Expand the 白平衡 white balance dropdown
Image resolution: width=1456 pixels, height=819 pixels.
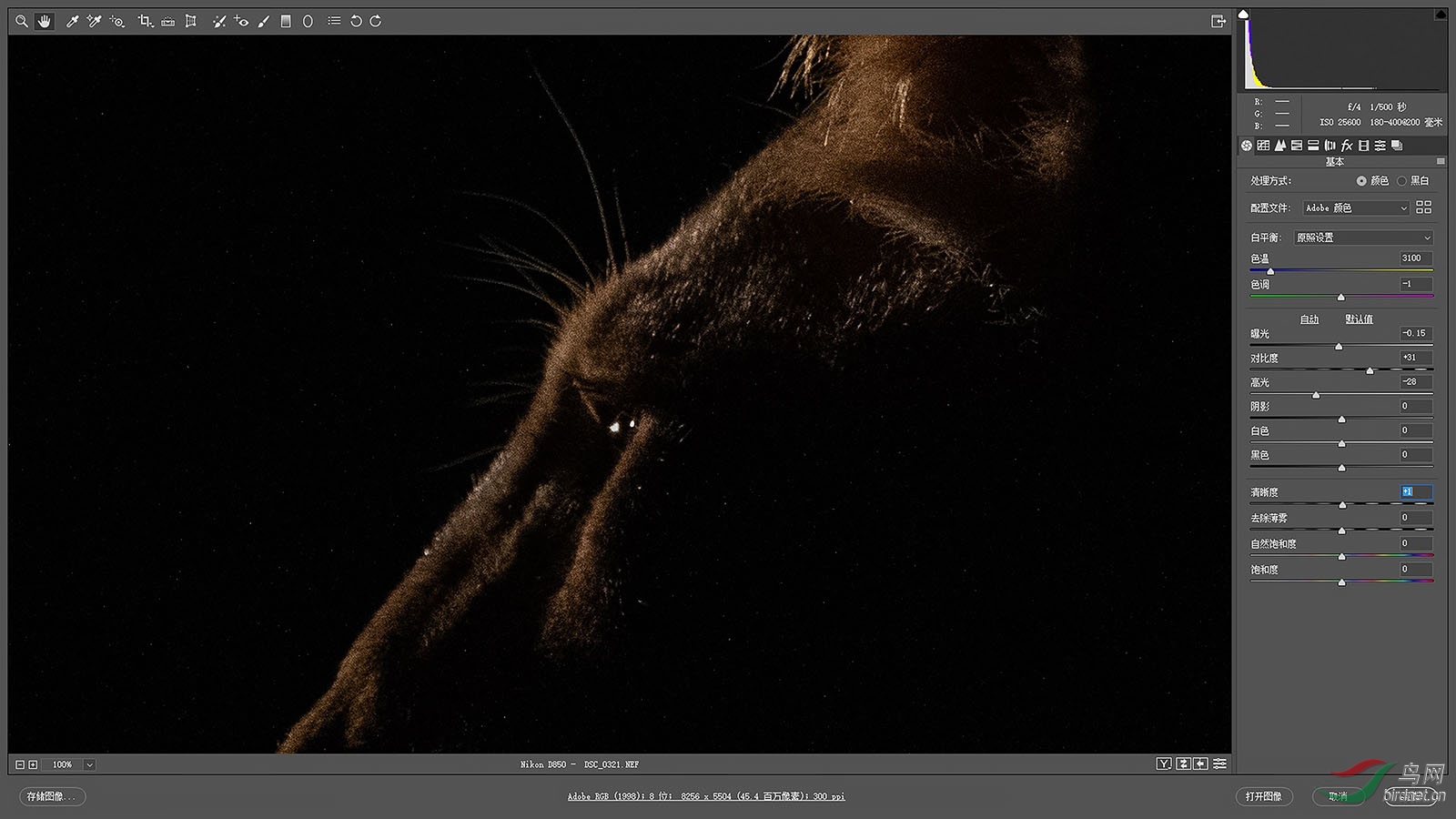tap(1363, 238)
